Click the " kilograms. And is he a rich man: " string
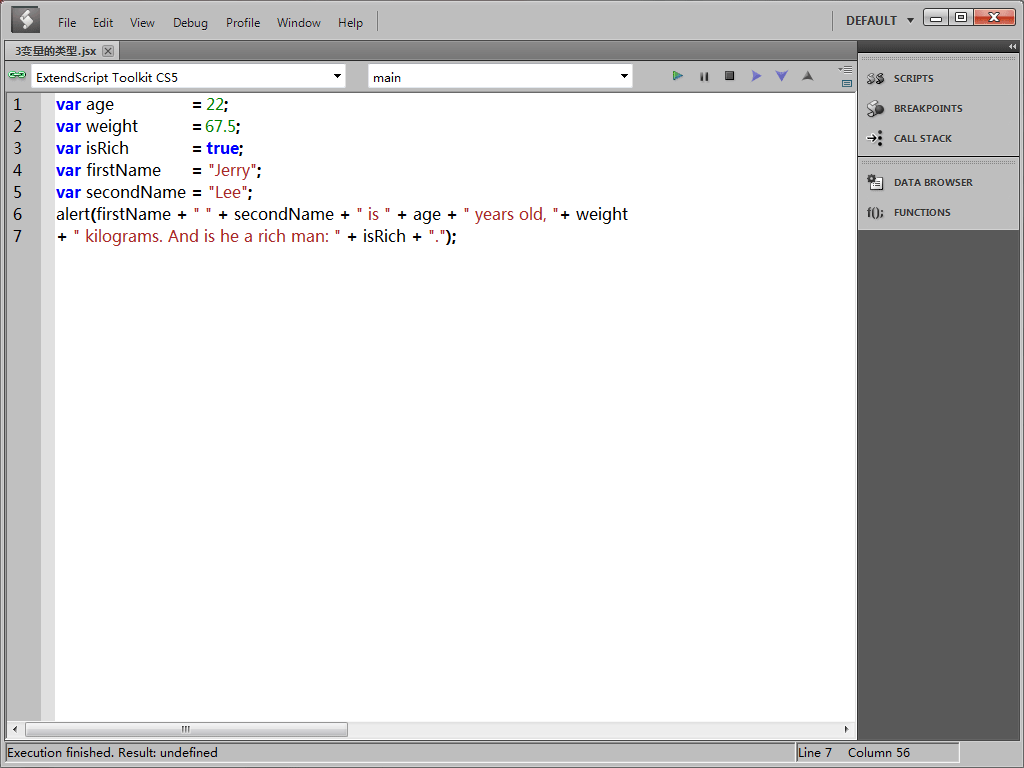This screenshot has width=1024, height=768. [x=207, y=236]
